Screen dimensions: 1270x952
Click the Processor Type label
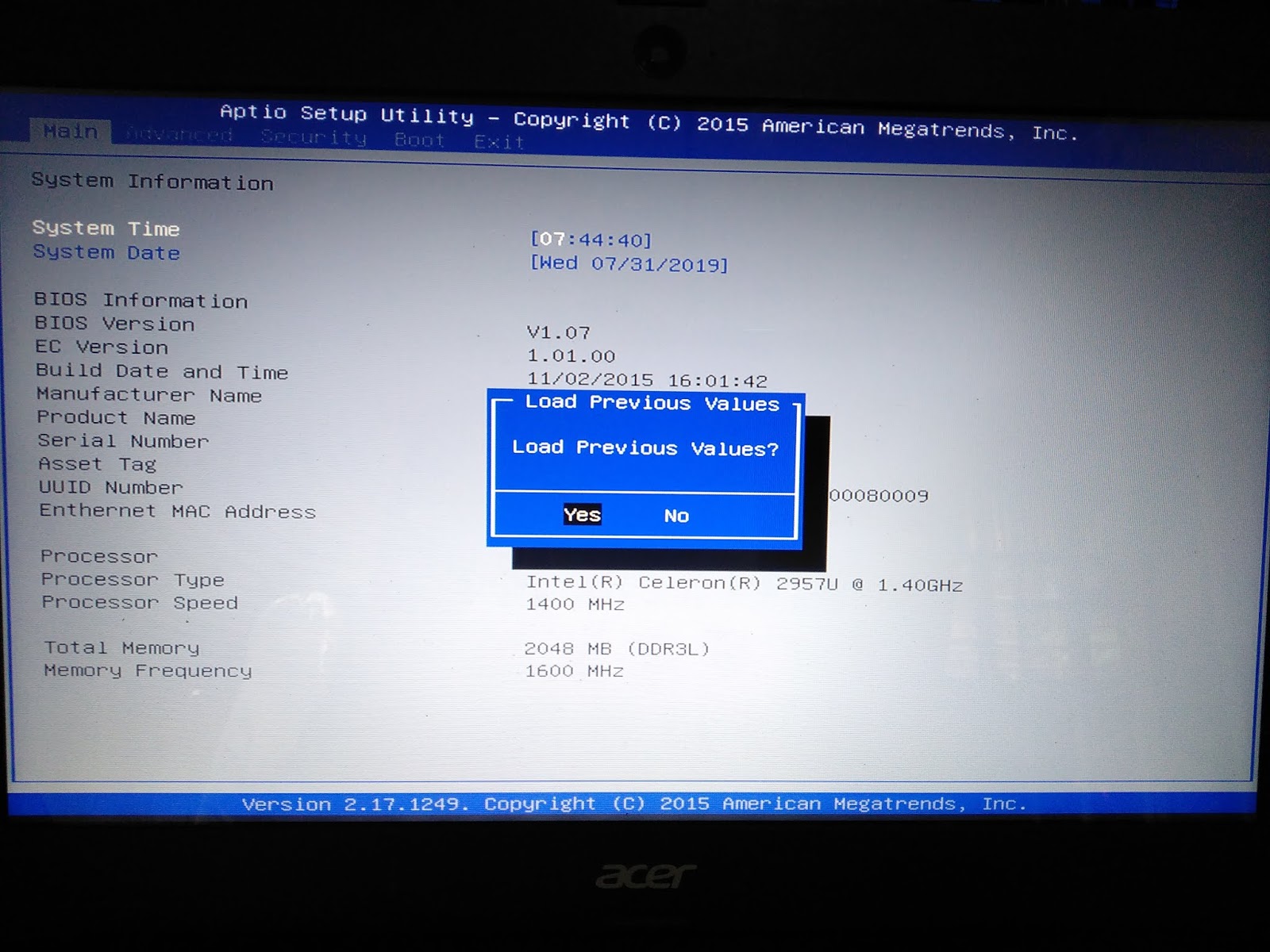(x=133, y=580)
